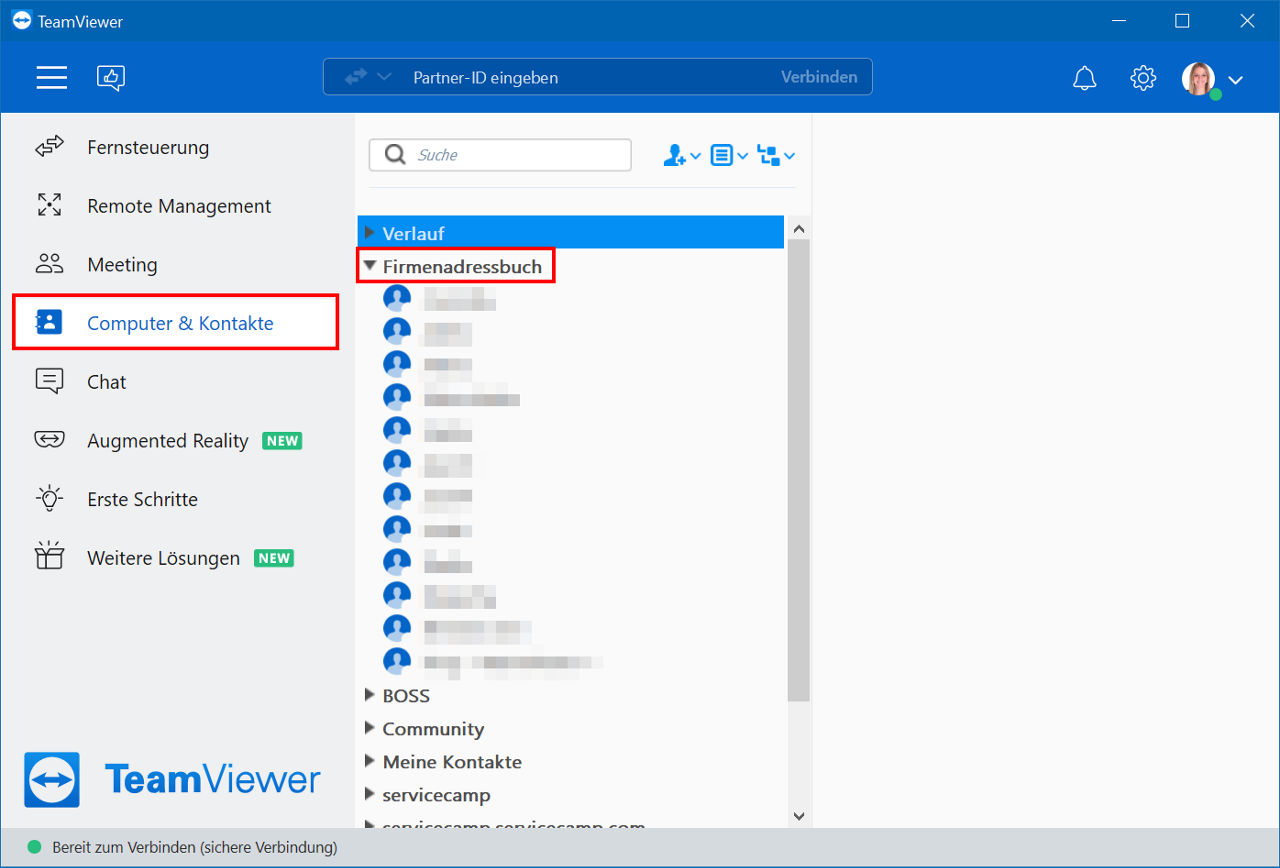
Task: Open the notifications bell
Action: coord(1084,78)
